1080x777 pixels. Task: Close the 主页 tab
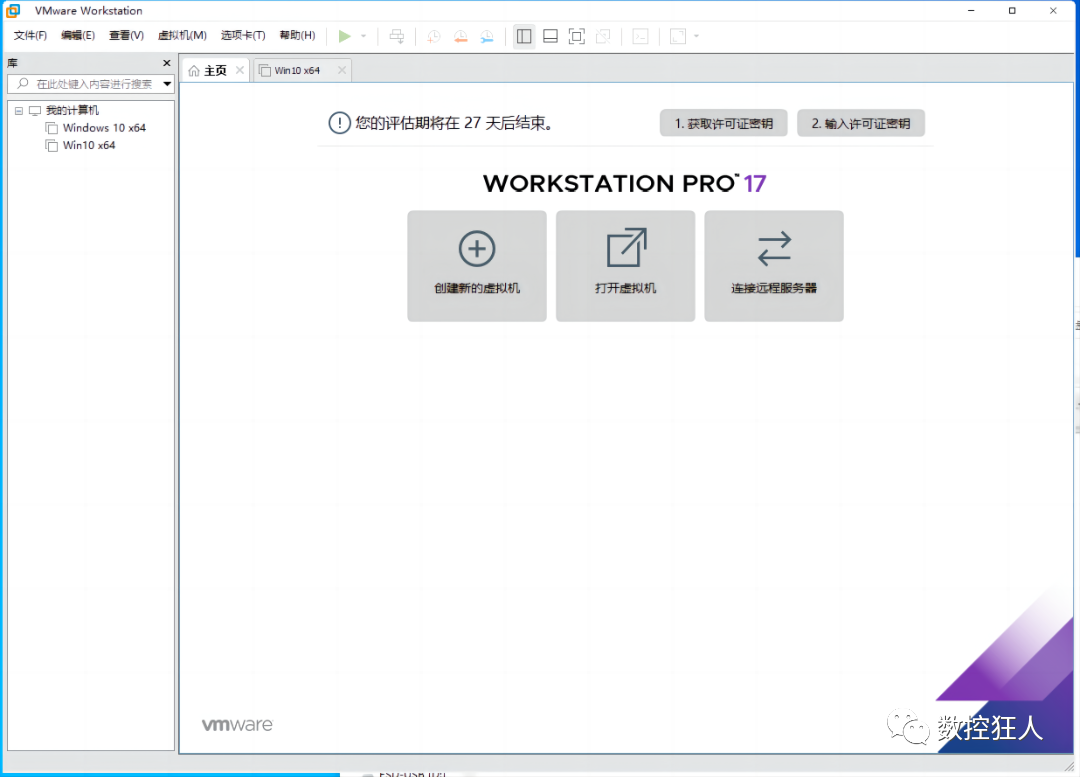pyautogui.click(x=240, y=70)
